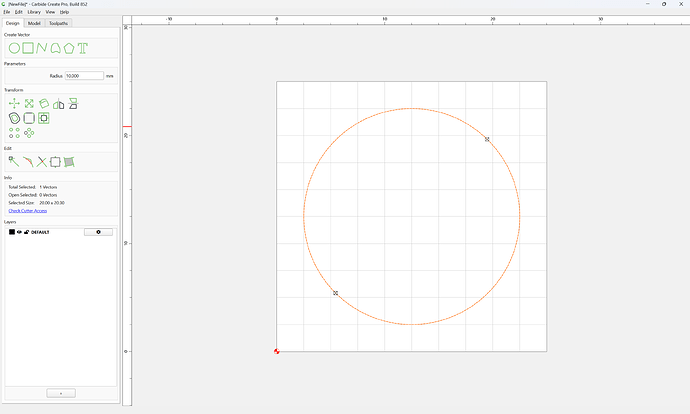Image resolution: width=690 pixels, height=414 pixels.
Task: Switch to the Toolpaths tab
Action: 58,23
